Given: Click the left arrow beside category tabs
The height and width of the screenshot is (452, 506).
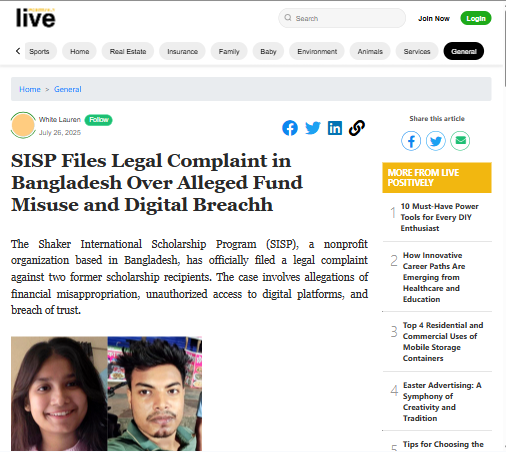Looking at the screenshot, I should pyautogui.click(x=18, y=51).
